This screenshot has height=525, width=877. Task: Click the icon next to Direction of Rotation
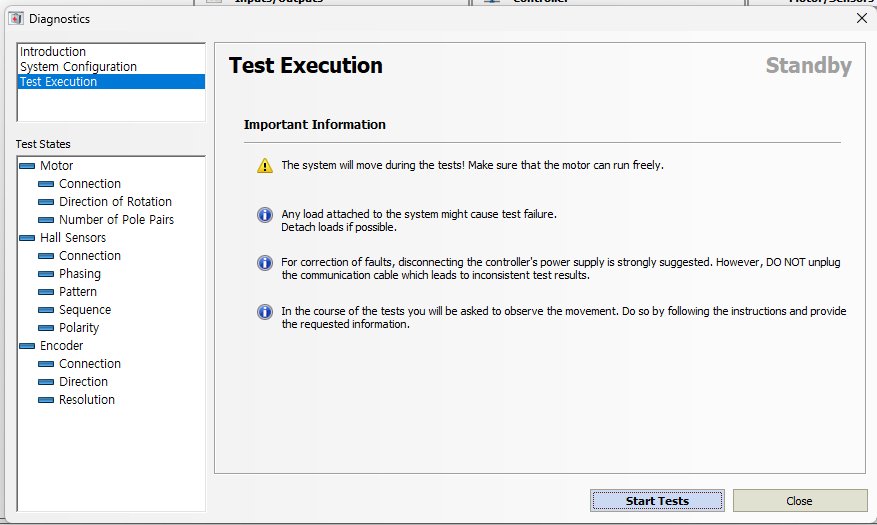(46, 202)
